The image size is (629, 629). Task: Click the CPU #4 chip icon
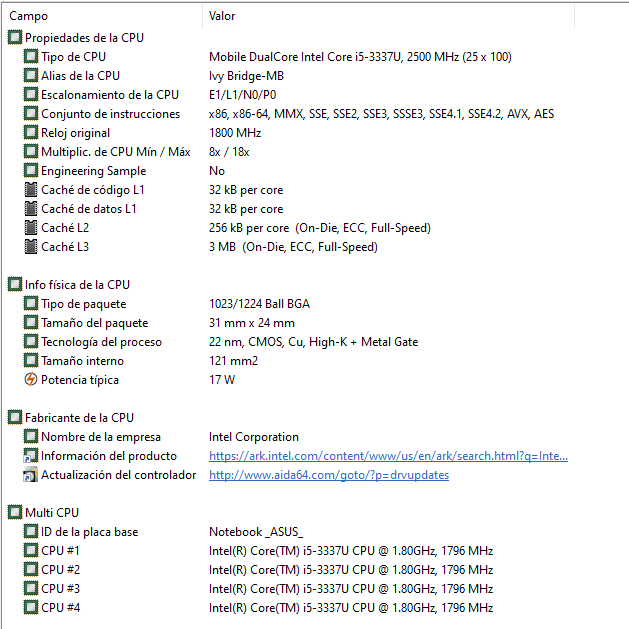coord(31,607)
